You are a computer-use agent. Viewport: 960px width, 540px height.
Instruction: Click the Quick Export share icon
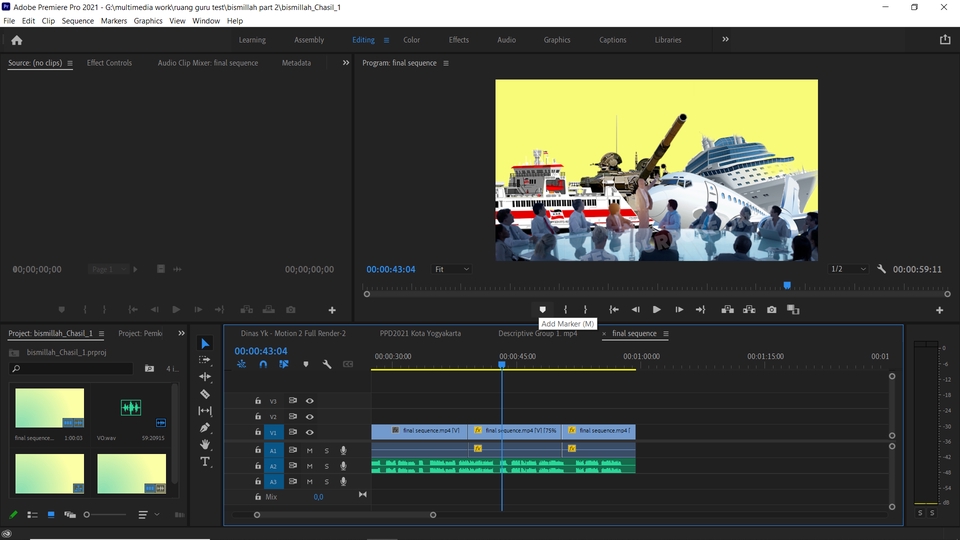[x=945, y=39]
